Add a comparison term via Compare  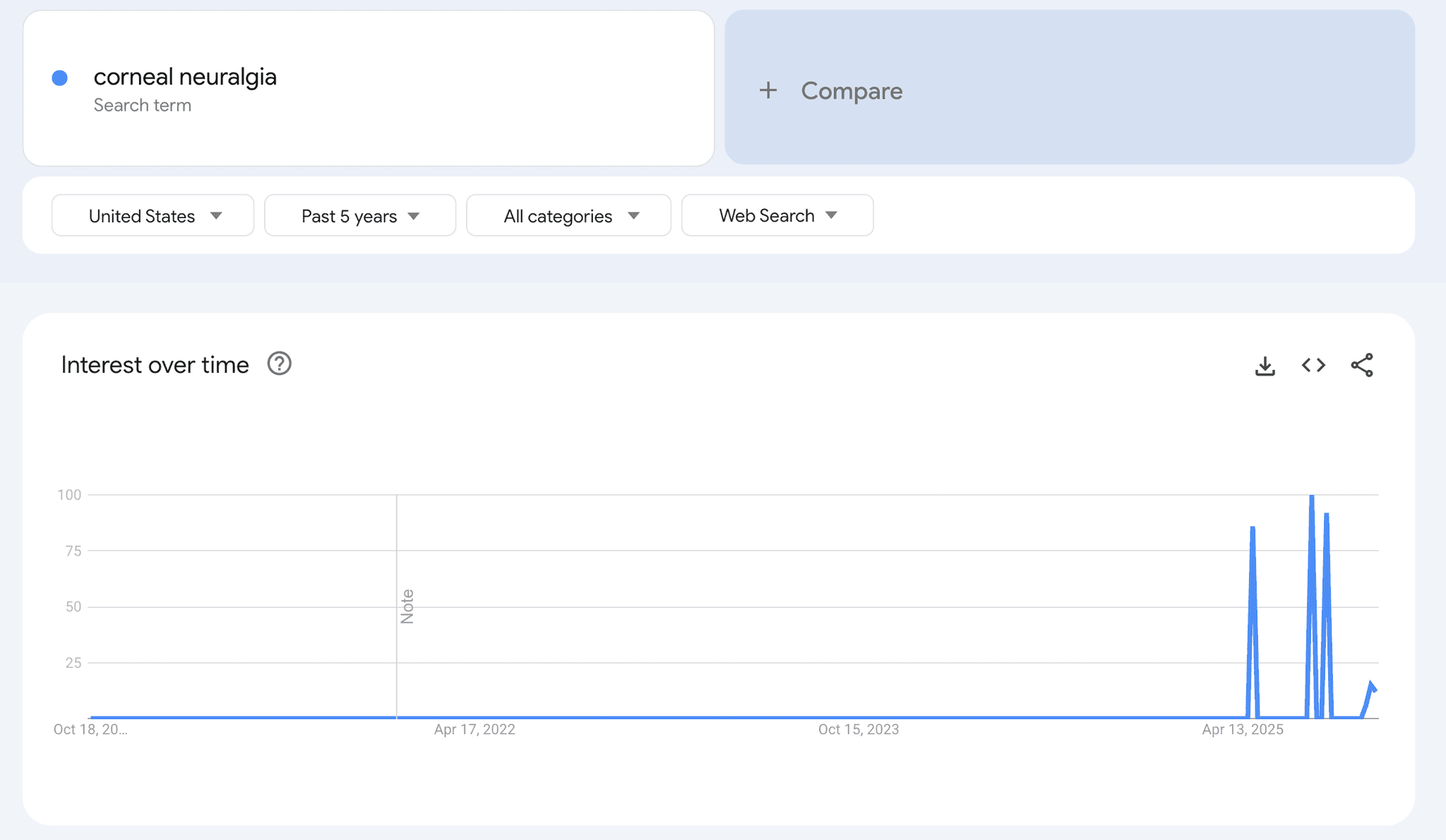[x=851, y=90]
